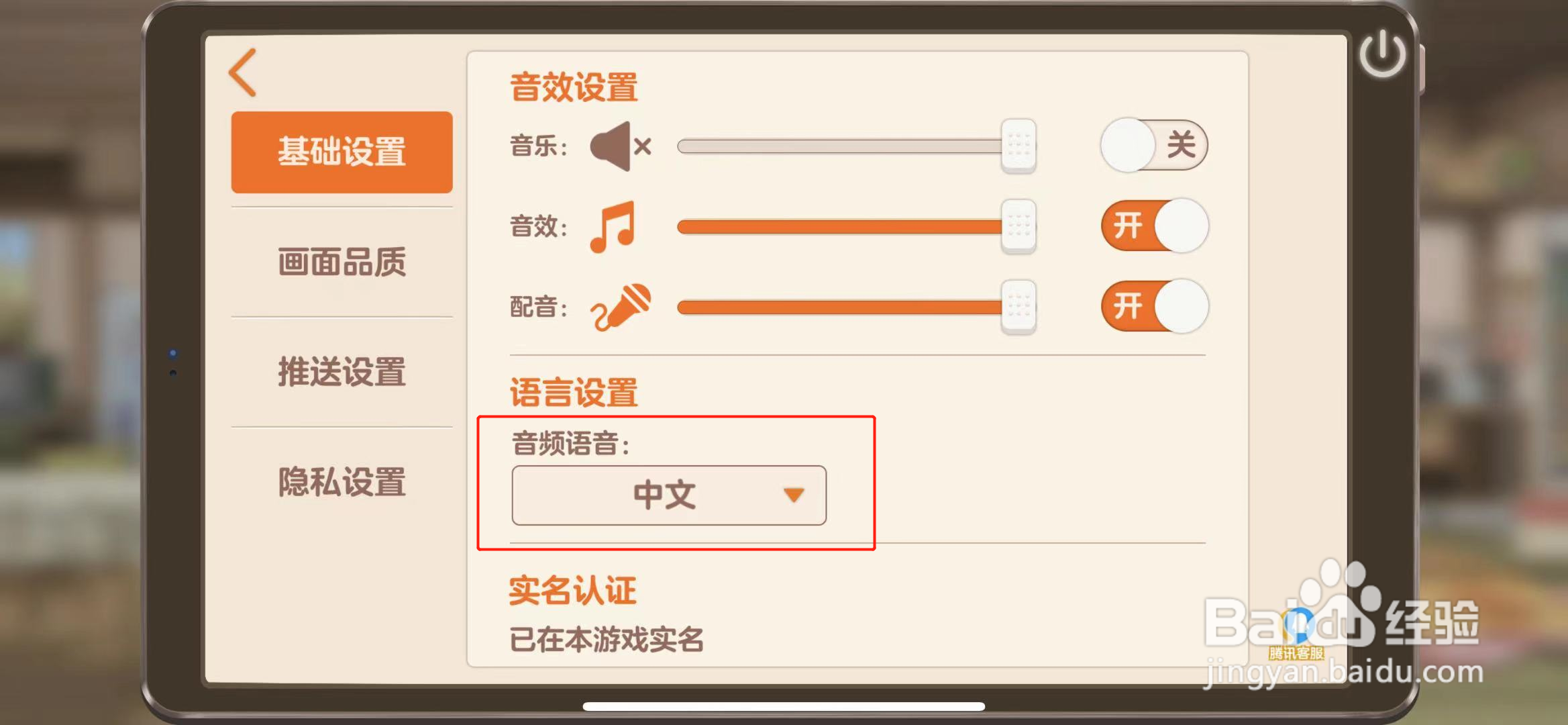Click the orange back arrow icon

243,72
